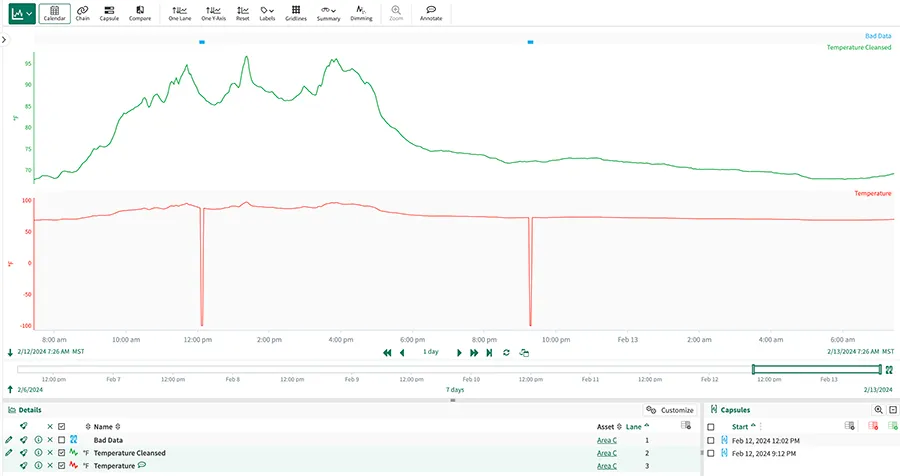900x476 pixels.
Task: Show info for Temperature Cleansed
Action: tap(38, 452)
